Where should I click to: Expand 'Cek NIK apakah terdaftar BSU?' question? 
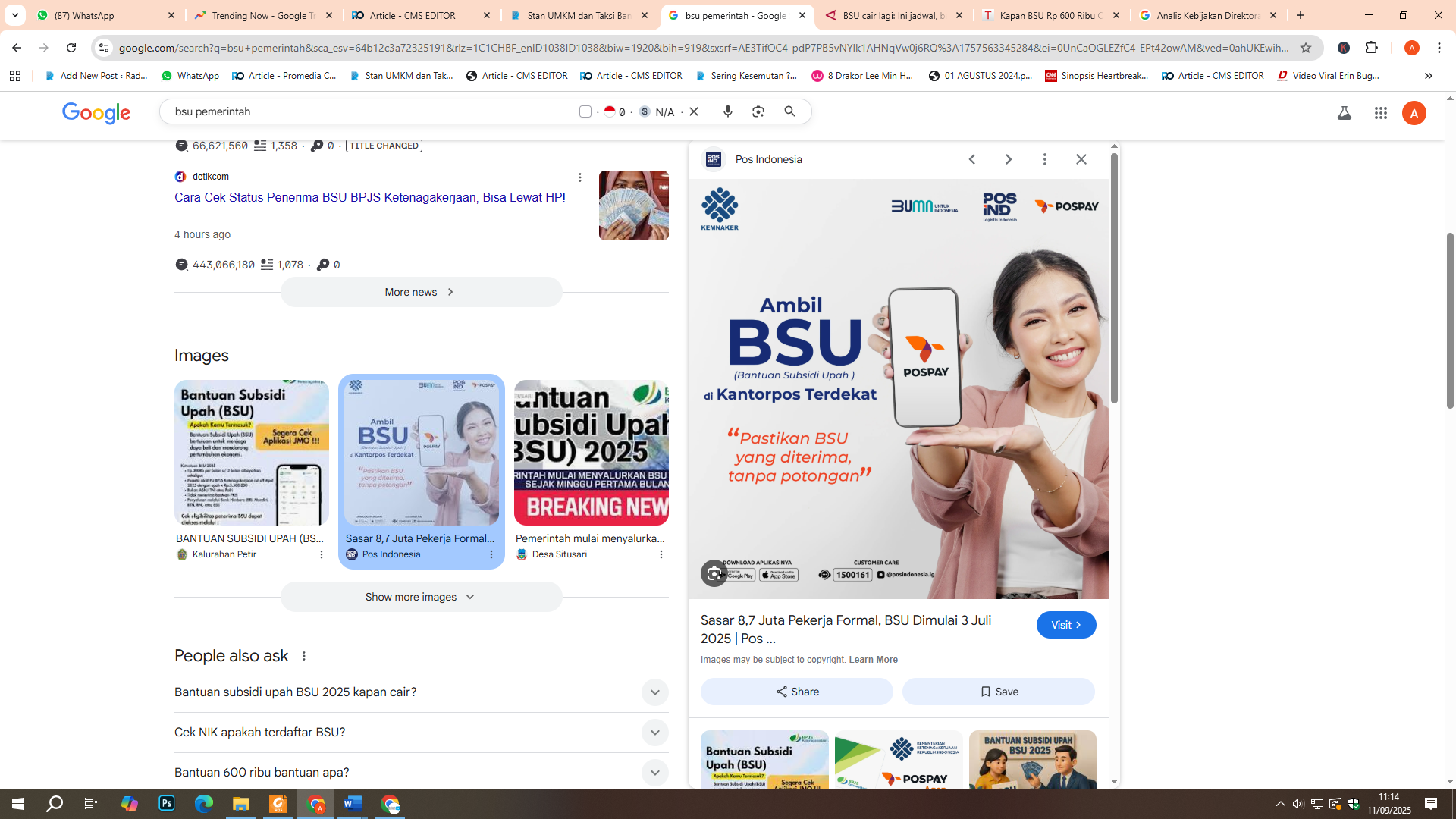422,733
